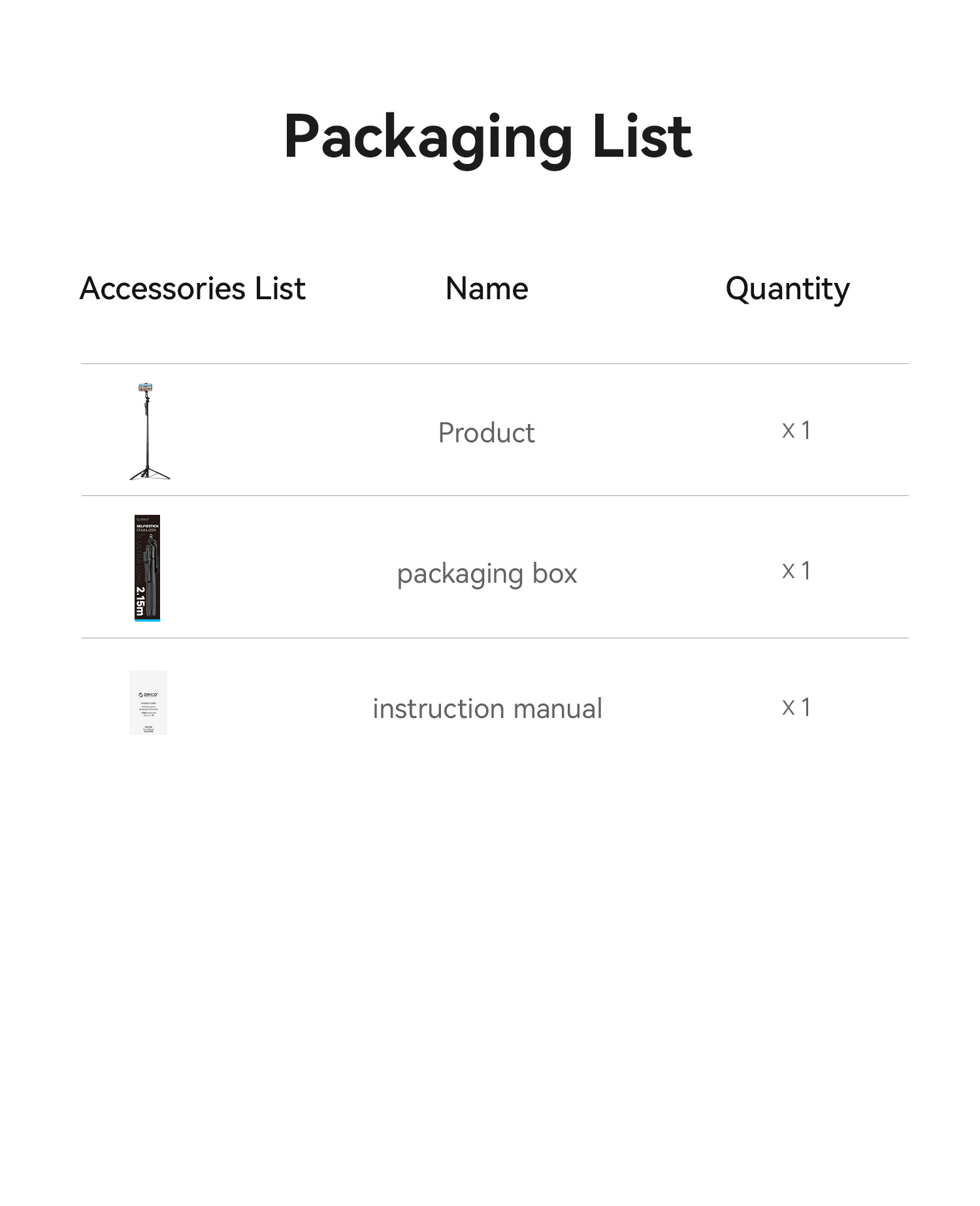Click the packaging box name text
The image size is (980, 1206).
[487, 574]
